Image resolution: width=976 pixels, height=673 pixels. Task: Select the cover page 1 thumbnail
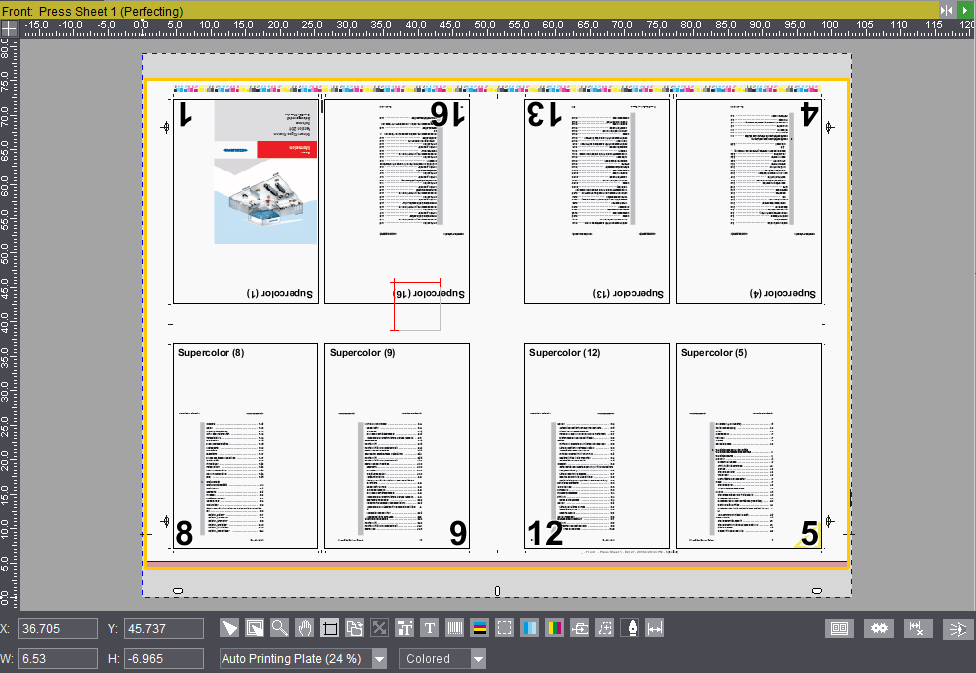[246, 200]
